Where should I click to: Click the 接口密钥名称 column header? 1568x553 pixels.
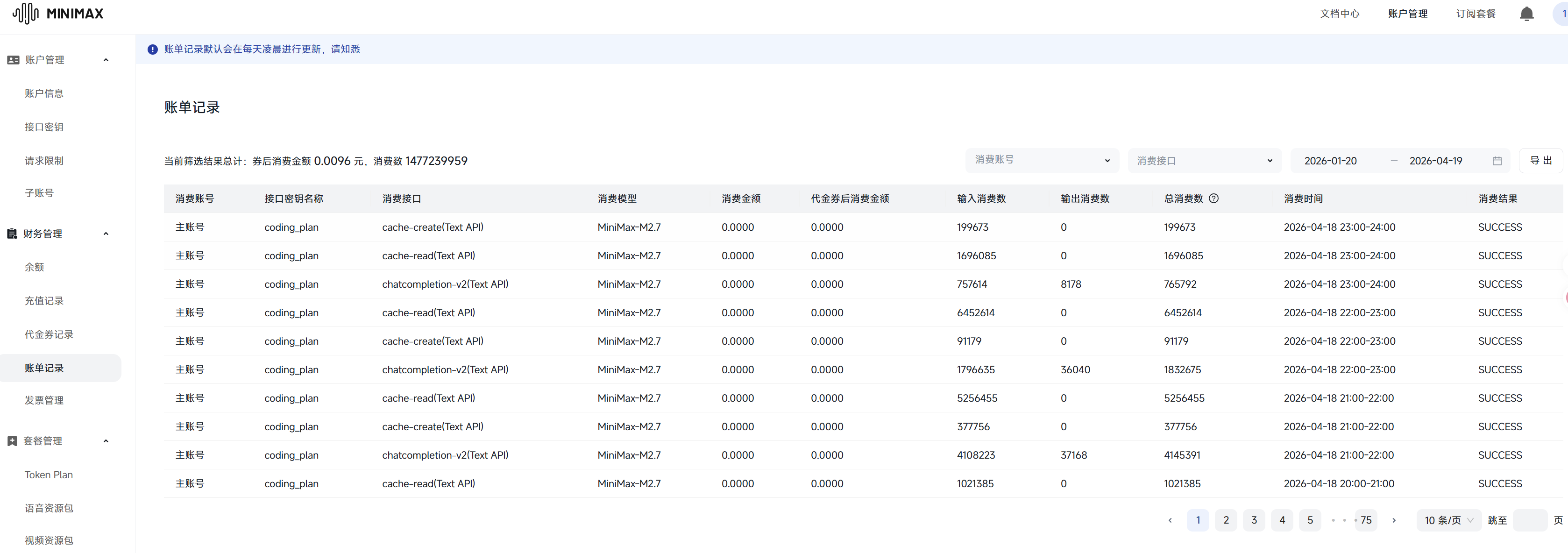tap(293, 199)
